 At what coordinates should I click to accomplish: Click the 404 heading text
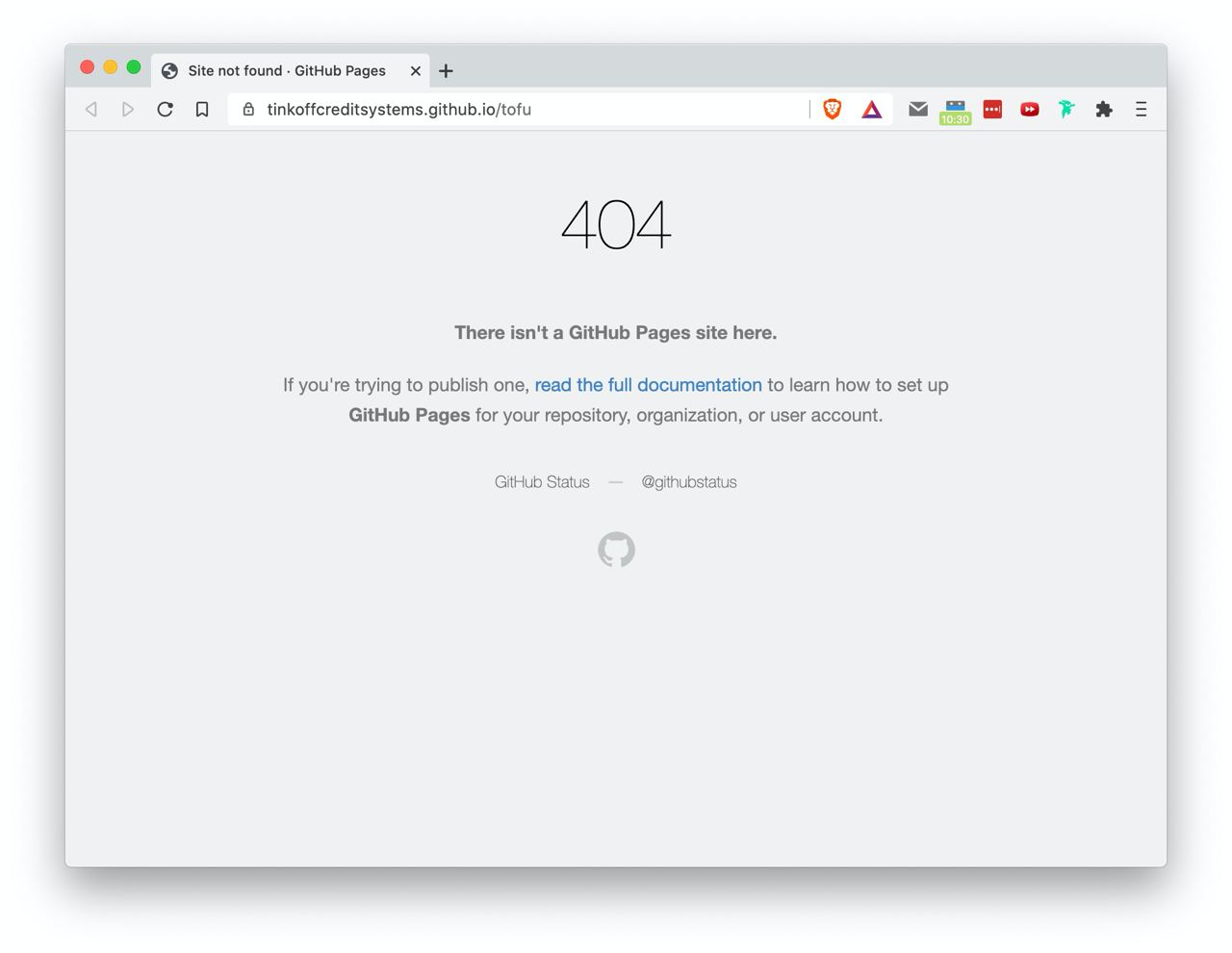pos(616,224)
